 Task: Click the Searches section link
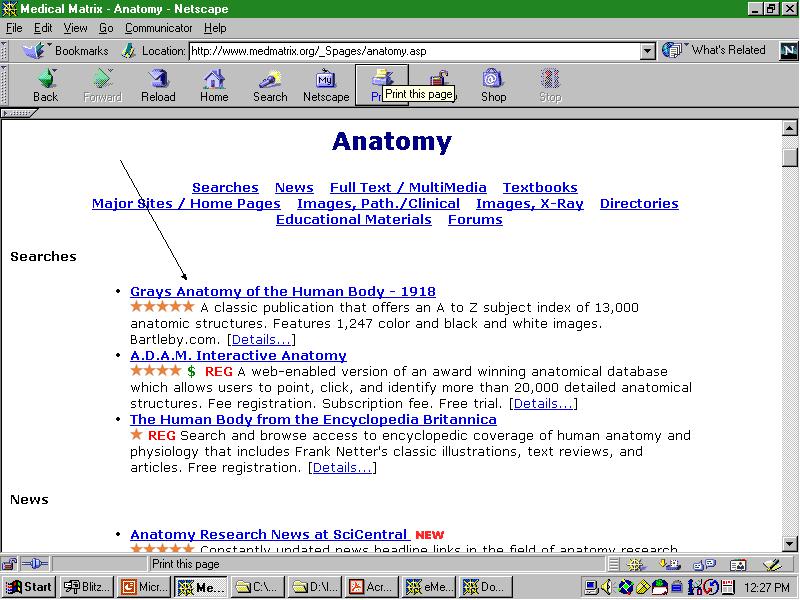coord(225,188)
